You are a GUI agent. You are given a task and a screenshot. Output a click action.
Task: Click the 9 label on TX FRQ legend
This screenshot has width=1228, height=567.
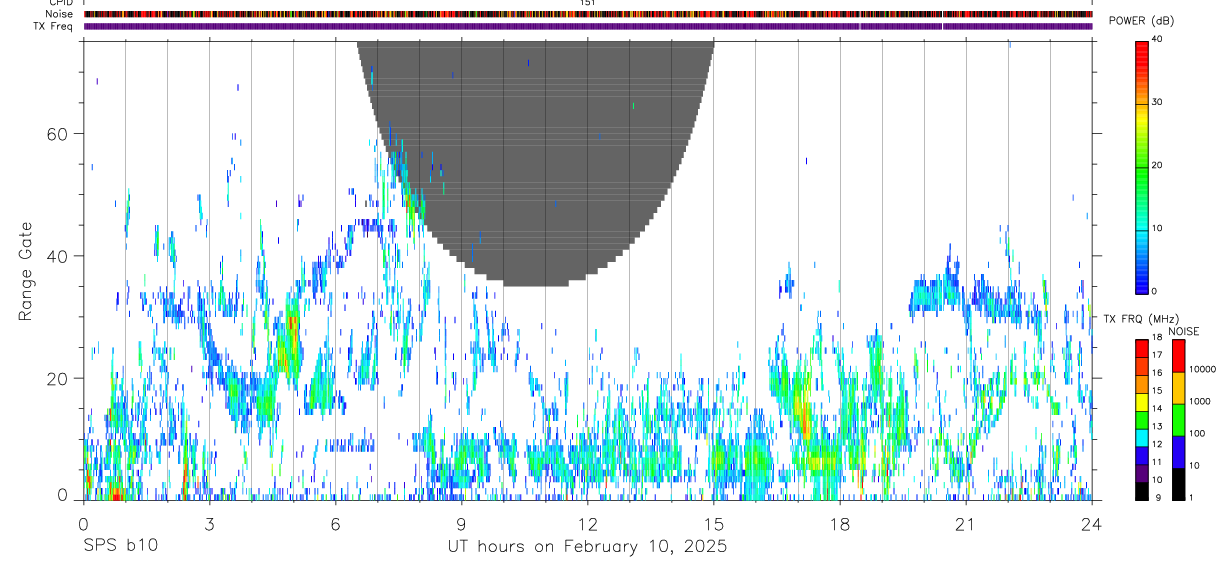(x=1156, y=497)
